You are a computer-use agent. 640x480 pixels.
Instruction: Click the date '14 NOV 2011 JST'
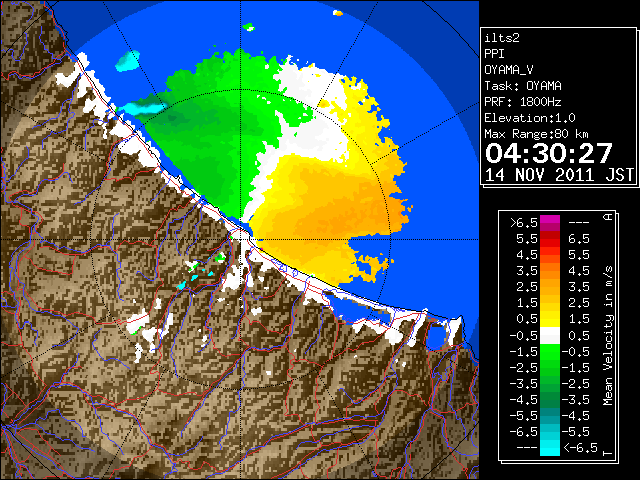559,175
